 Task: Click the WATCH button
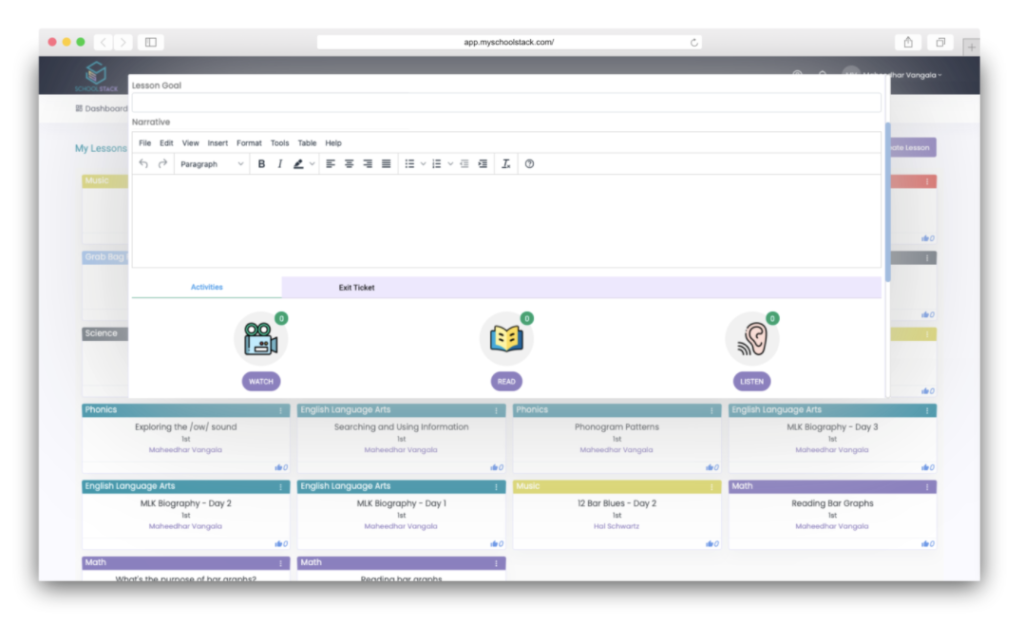tap(261, 381)
